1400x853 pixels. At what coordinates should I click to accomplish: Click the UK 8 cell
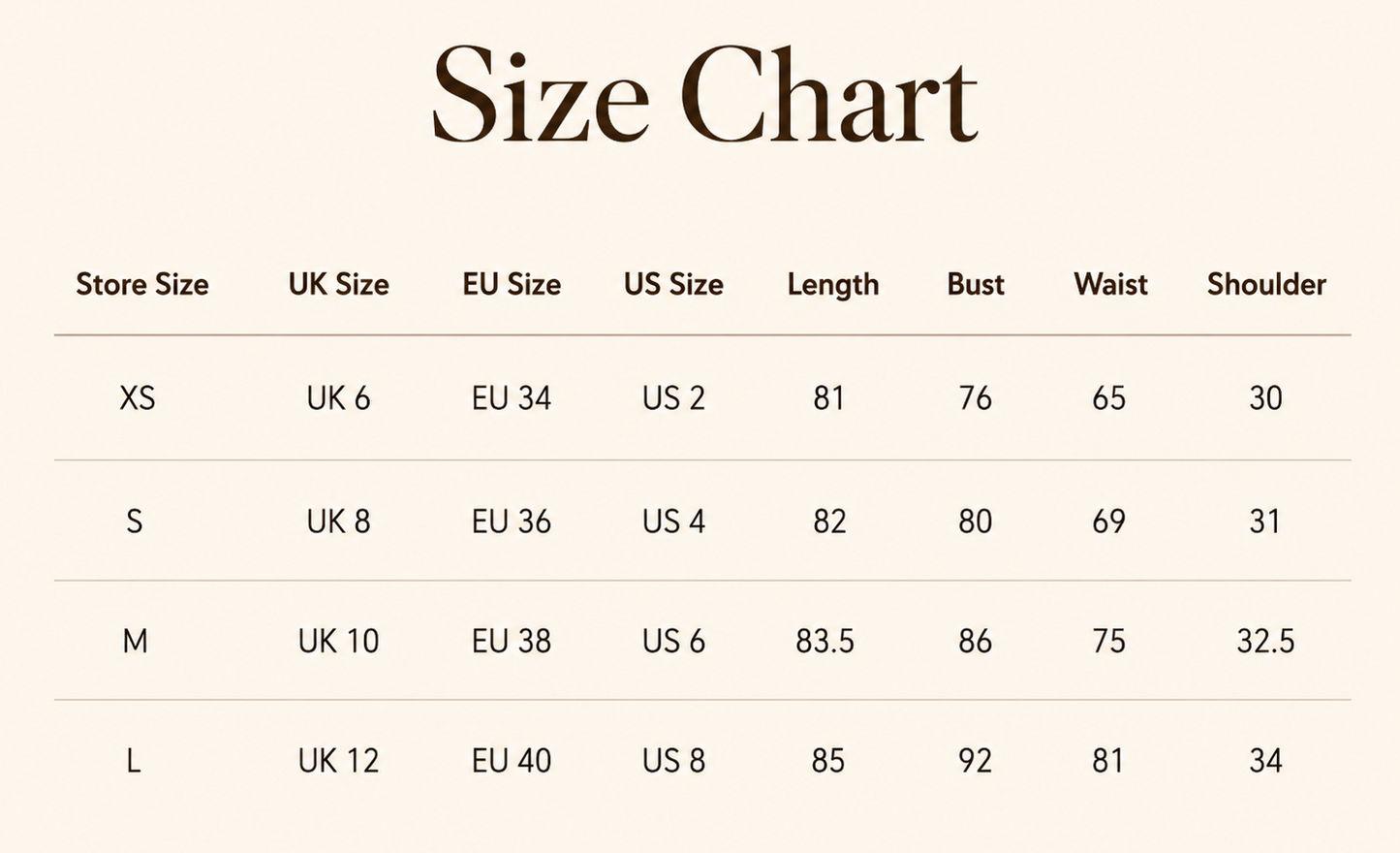click(339, 521)
